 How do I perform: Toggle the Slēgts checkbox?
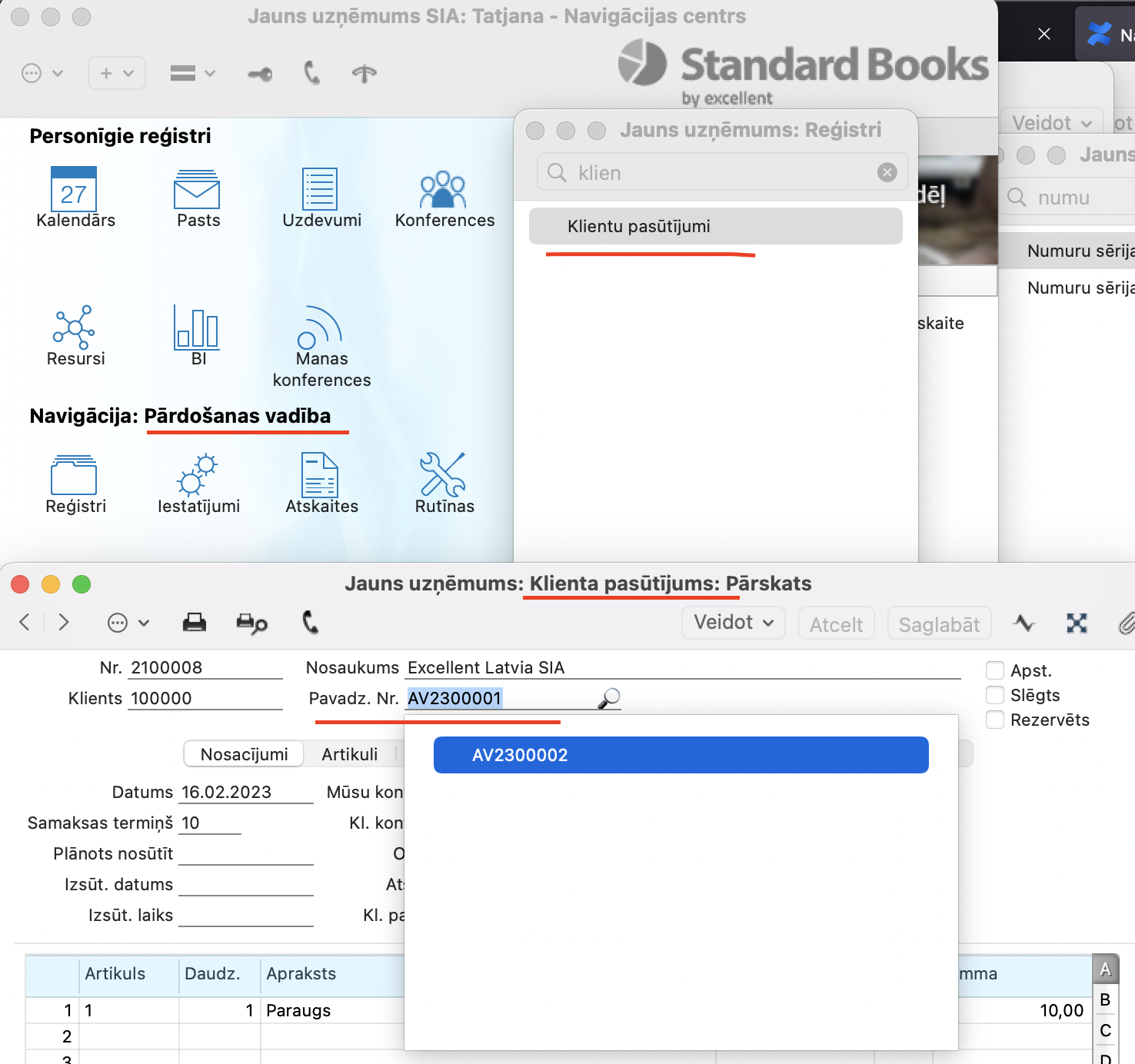995,695
